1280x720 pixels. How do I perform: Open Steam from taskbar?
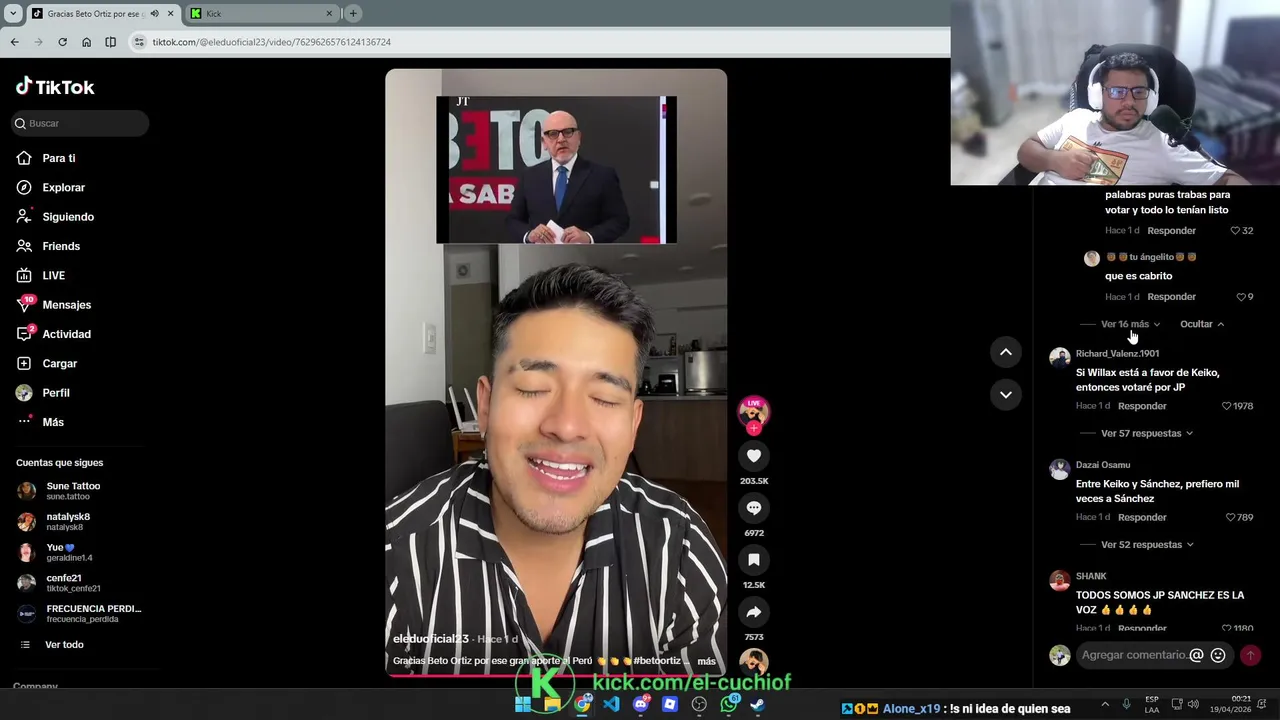pyautogui.click(x=758, y=705)
